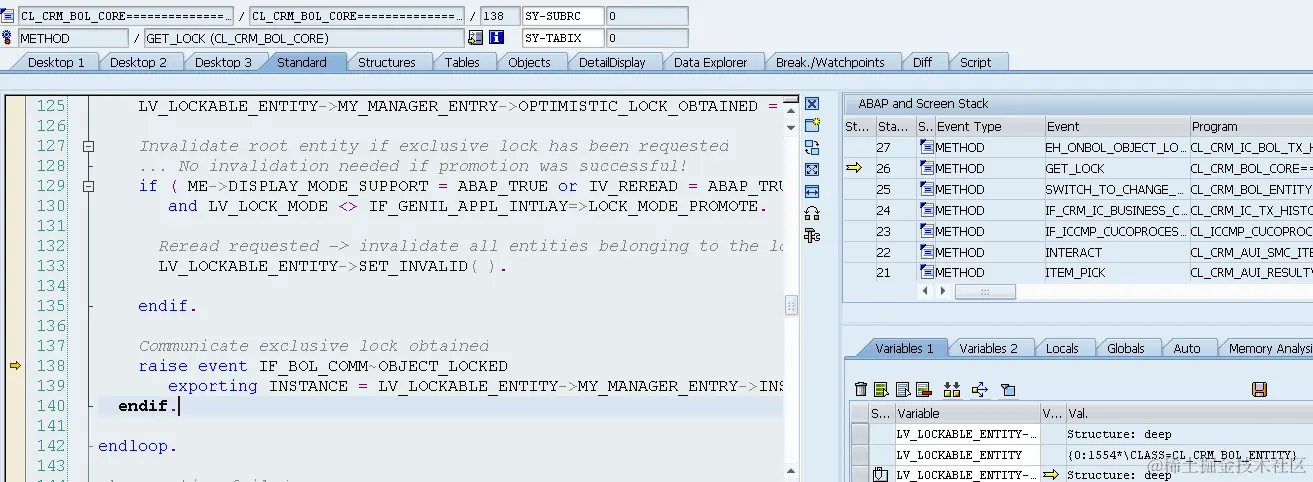Open the Break./Watchpoints tab
Viewport: 1313px width, 482px height.
pyautogui.click(x=830, y=62)
